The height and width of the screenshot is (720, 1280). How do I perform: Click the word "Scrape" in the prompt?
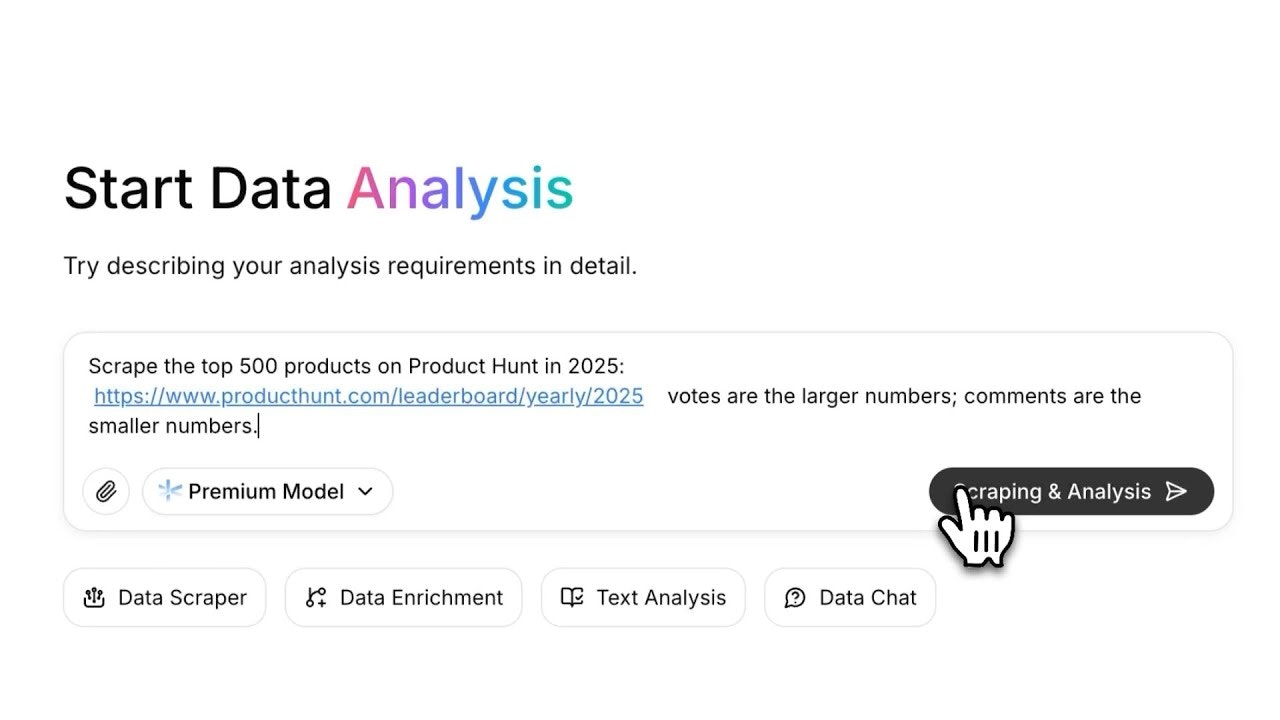(118, 366)
